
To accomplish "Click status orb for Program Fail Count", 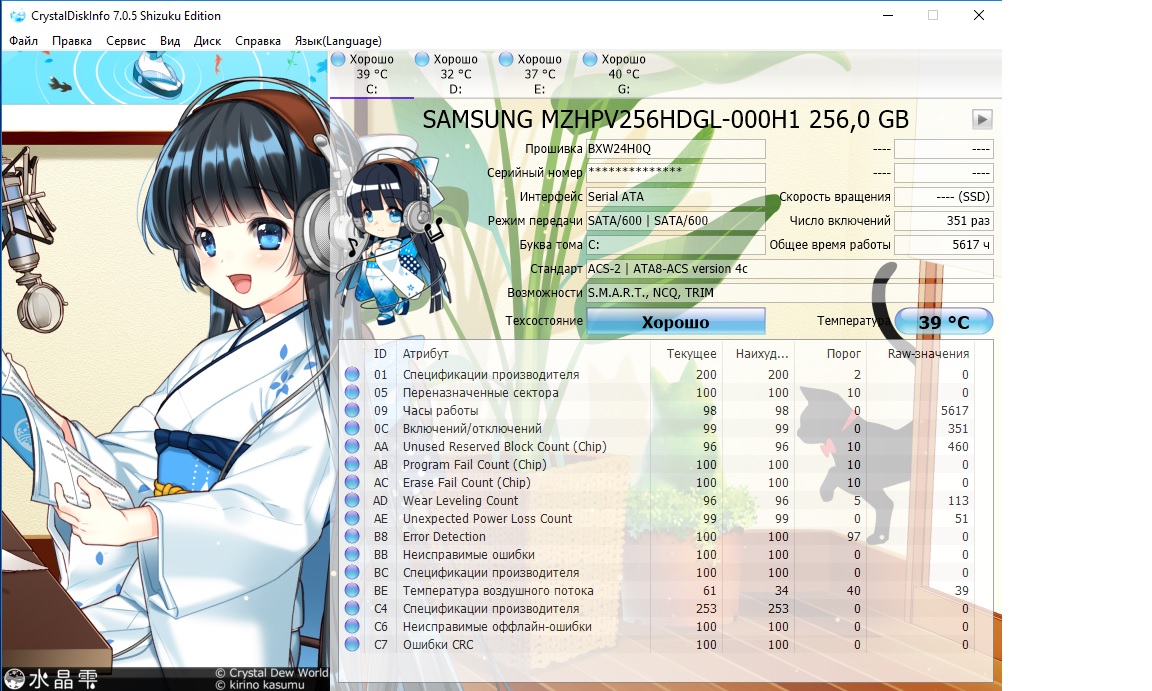I will [x=353, y=465].
